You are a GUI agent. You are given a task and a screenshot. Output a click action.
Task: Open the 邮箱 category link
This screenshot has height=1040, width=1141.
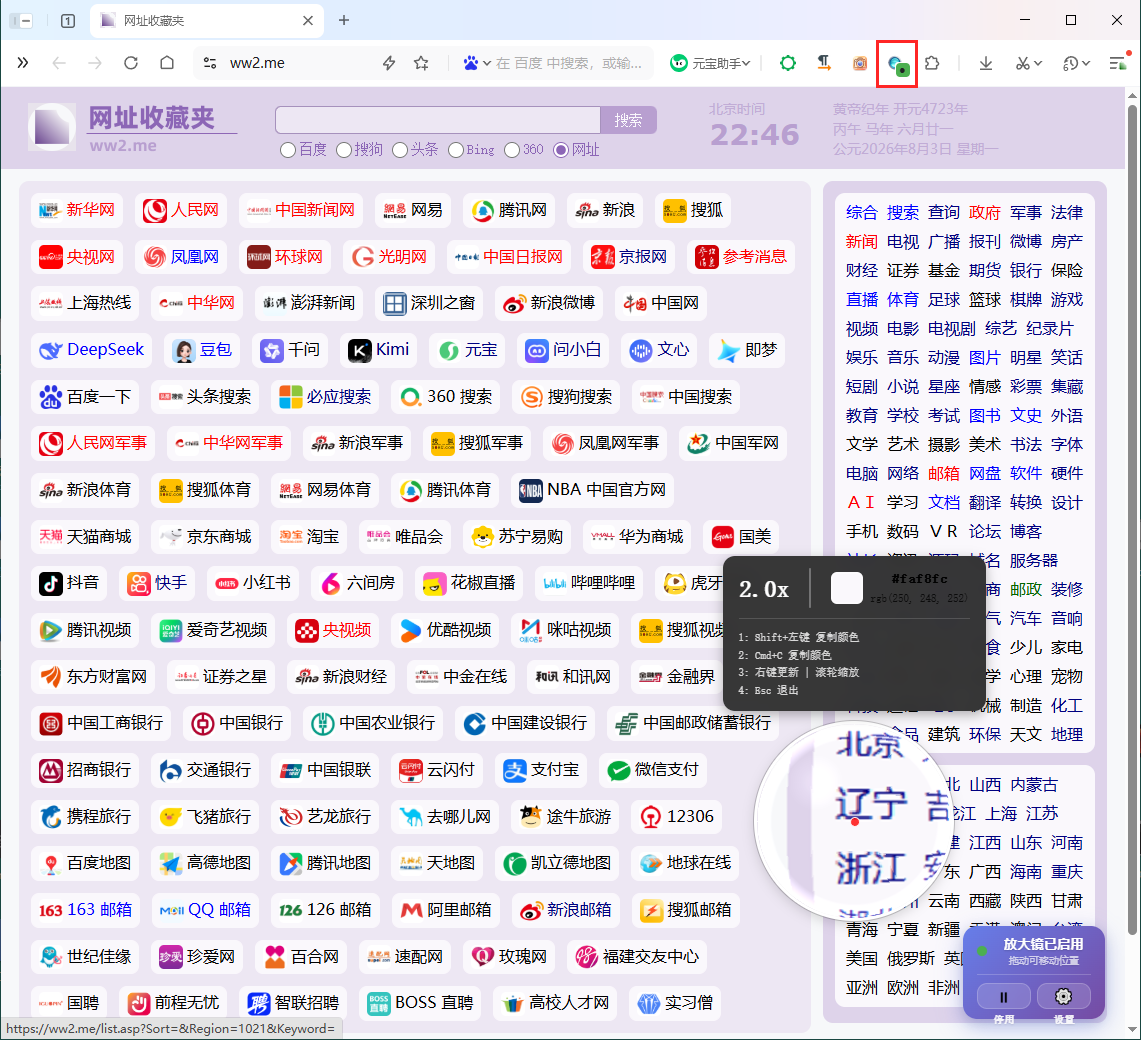(x=944, y=474)
